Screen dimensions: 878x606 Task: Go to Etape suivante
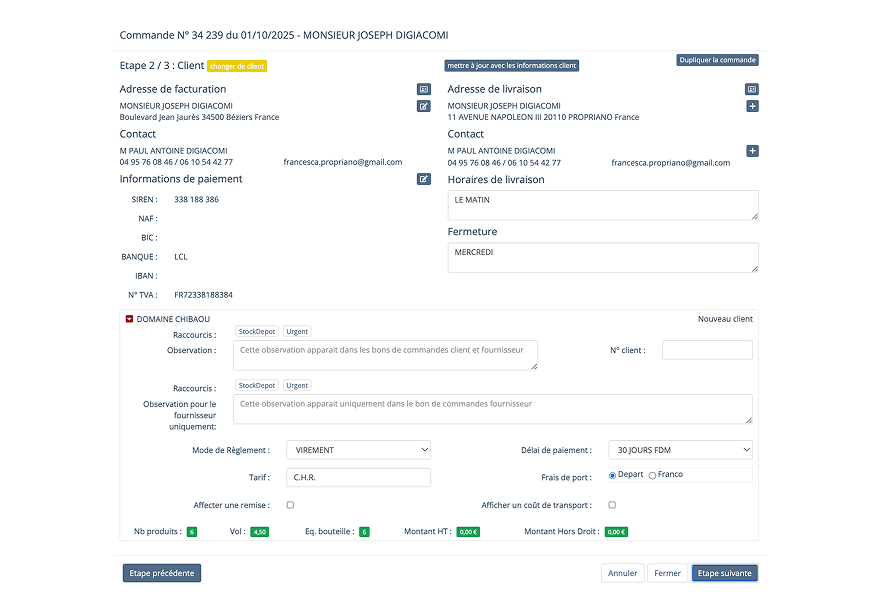[724, 573]
